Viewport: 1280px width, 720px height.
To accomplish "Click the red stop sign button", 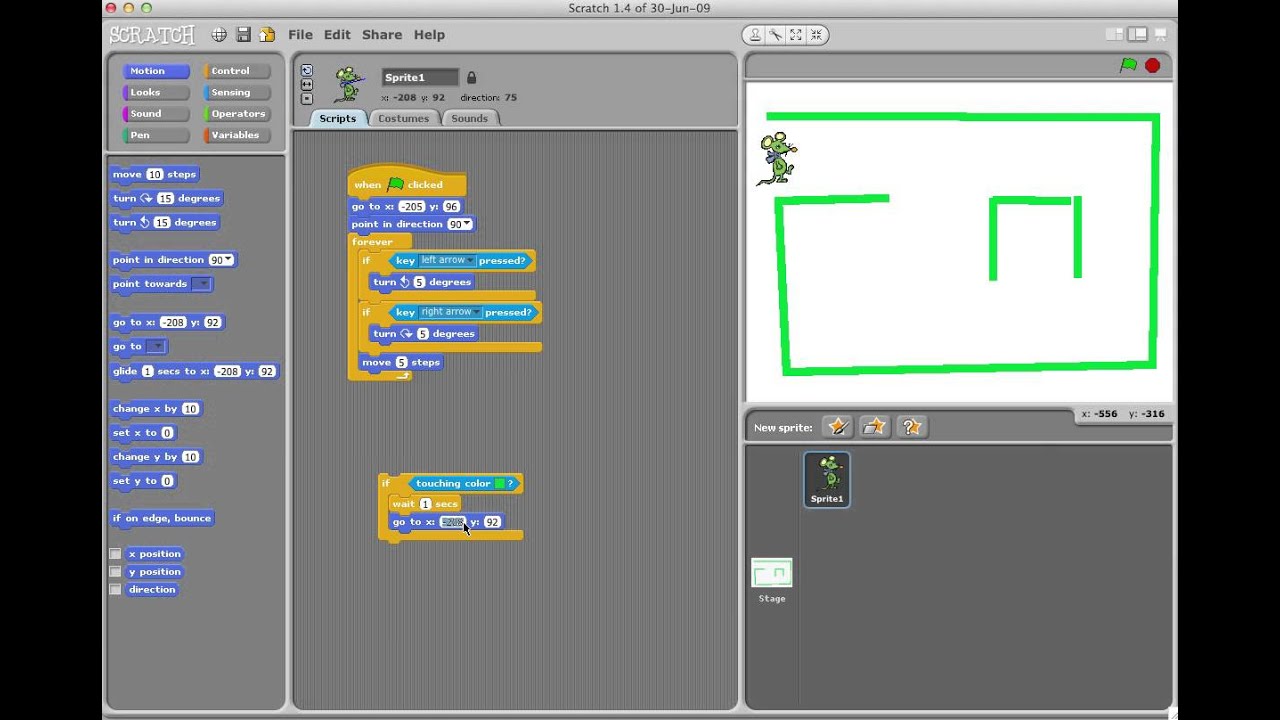I will (x=1152, y=65).
